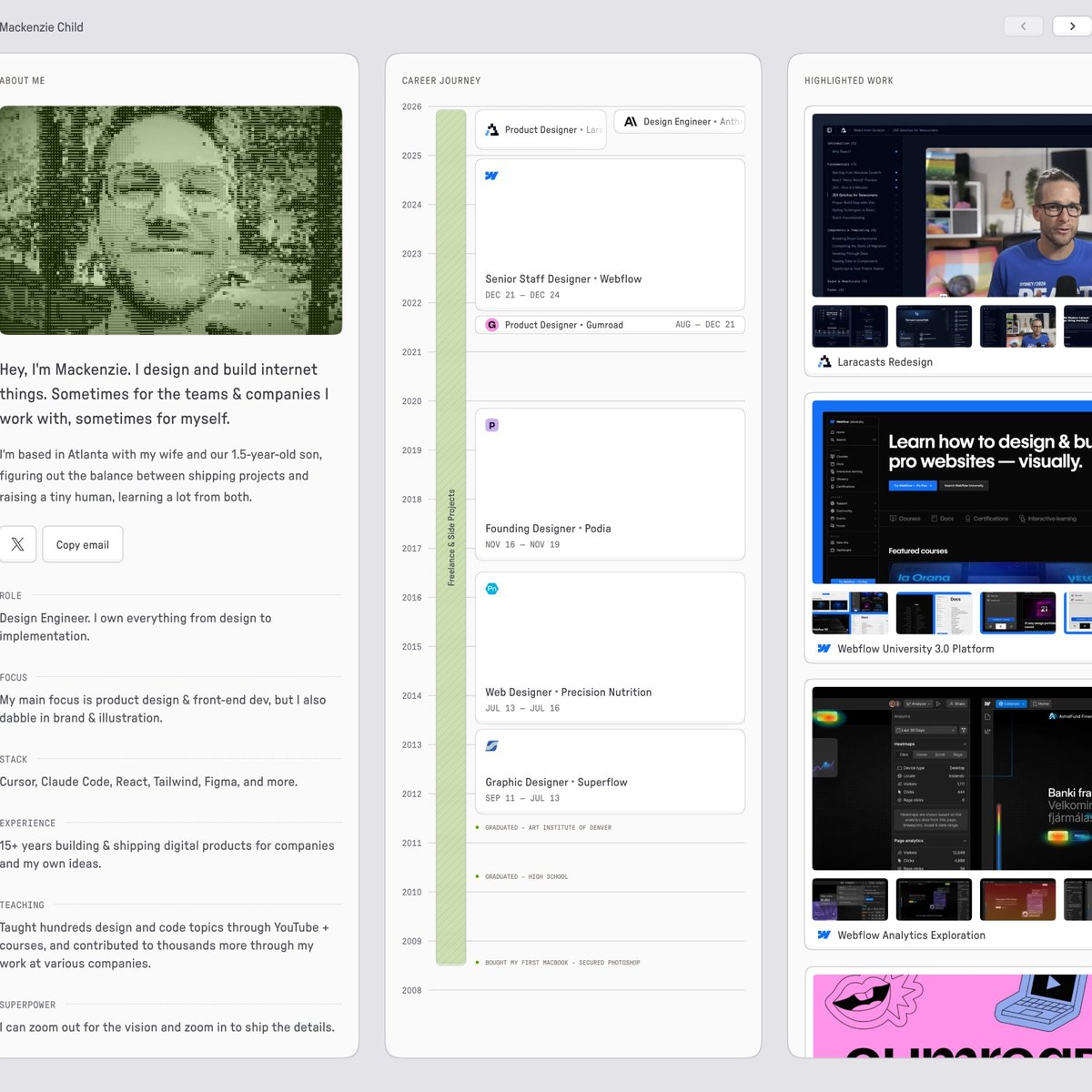
Task: Click the left chevron navigation button
Action: point(1023,26)
